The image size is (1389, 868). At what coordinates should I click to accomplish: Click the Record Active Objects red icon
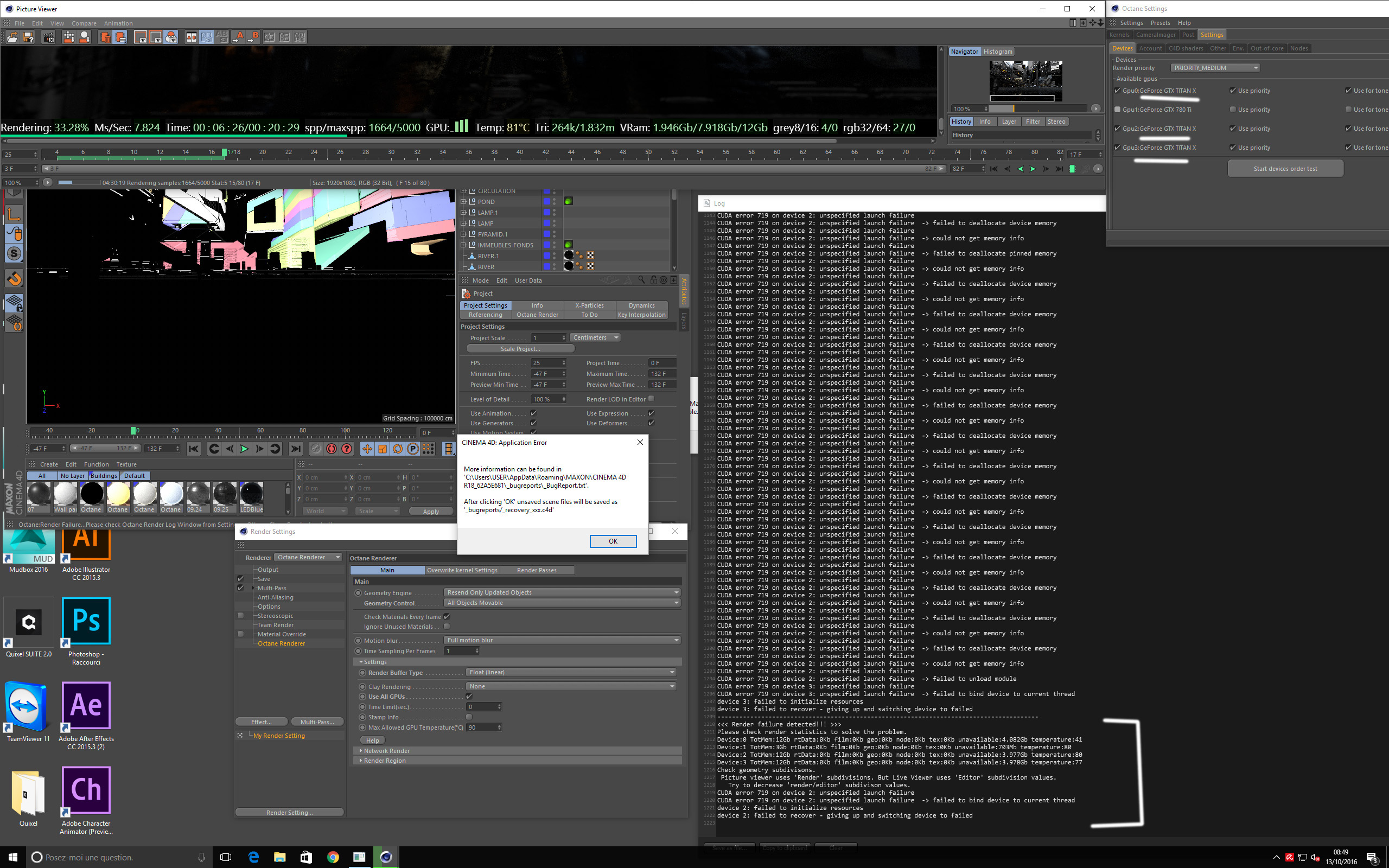pos(331,449)
